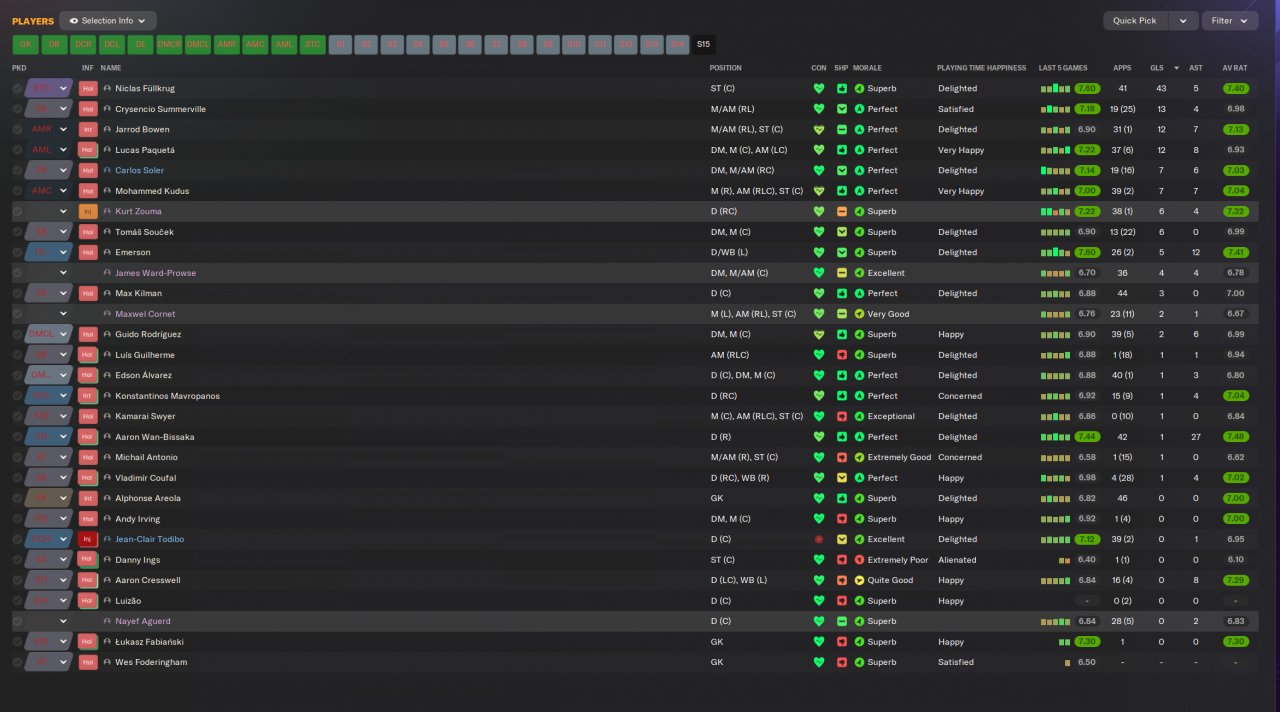Select the S1 substitute slot
Screen dimensions: 1280x712
[341, 44]
